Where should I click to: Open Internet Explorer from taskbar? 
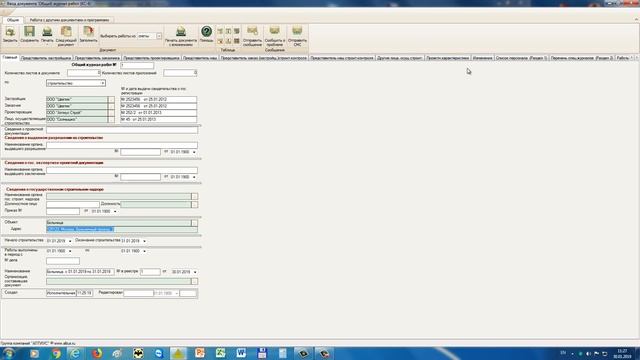pyautogui.click(x=76, y=353)
